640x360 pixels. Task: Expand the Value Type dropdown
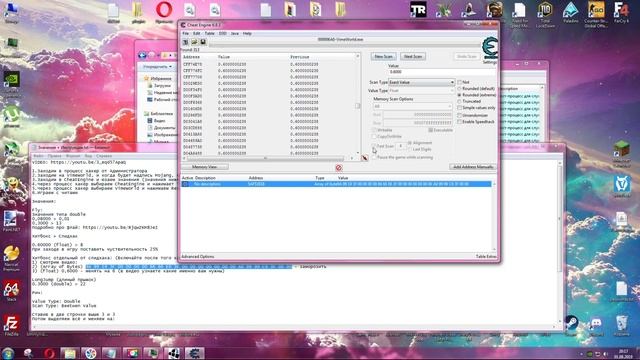pyautogui.click(x=421, y=91)
